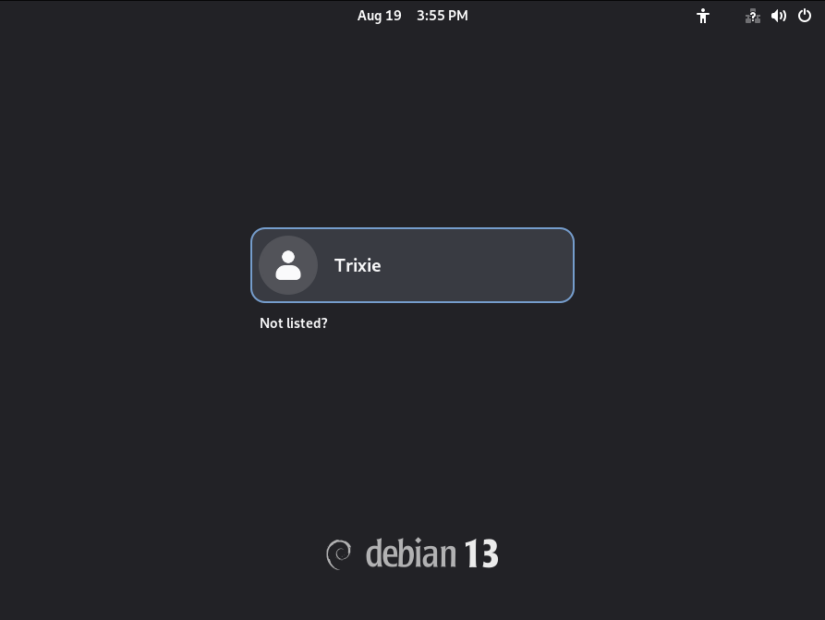
Task: Click the network status icon with question mark
Action: (x=752, y=16)
